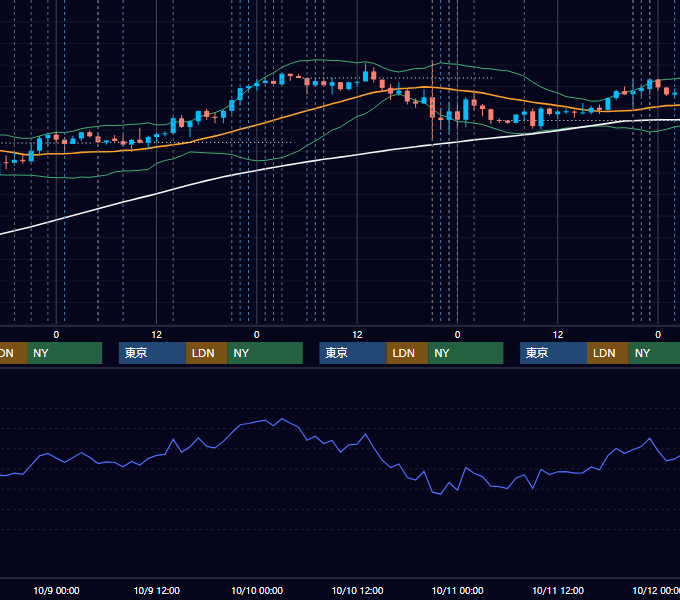Select the 東京 session block for 10/9

pos(153,353)
